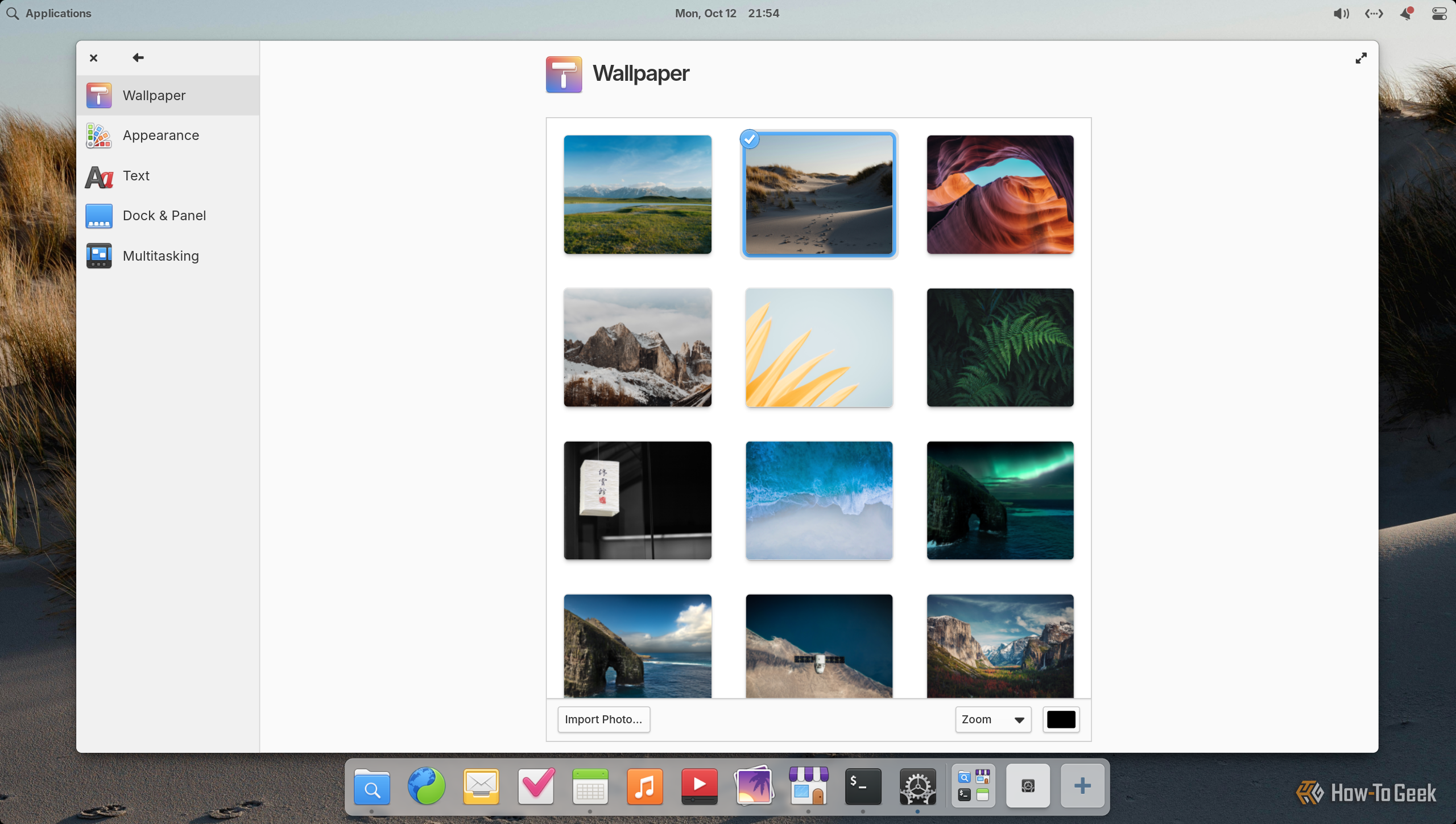Choose the yellow petals wallpaper
Screen dimensions: 1456x824
(x=819, y=348)
